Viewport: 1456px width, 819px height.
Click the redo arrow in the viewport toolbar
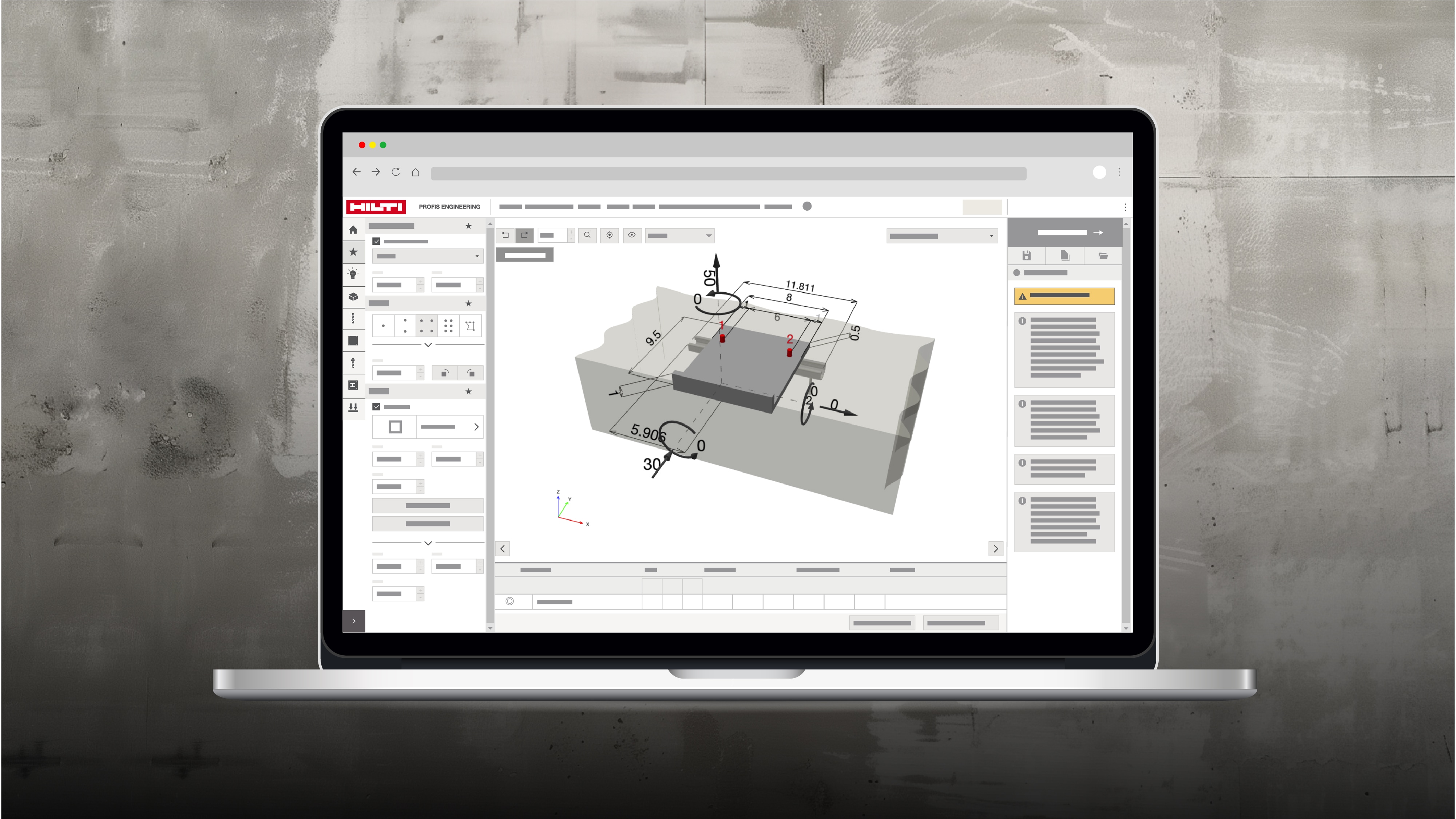pyautogui.click(x=524, y=235)
